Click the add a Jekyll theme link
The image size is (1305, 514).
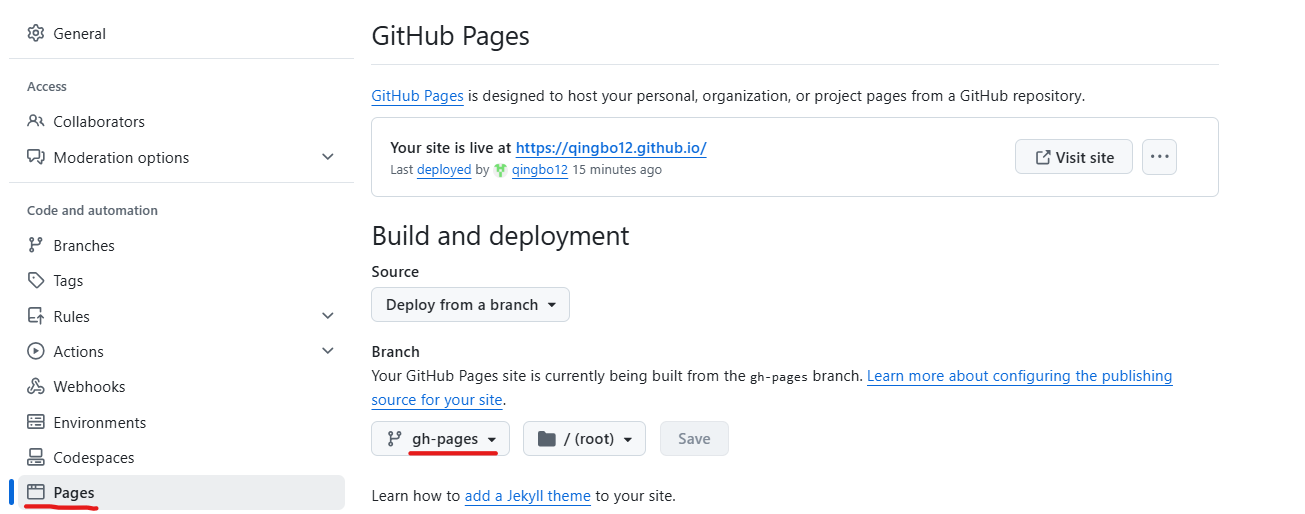coord(528,495)
